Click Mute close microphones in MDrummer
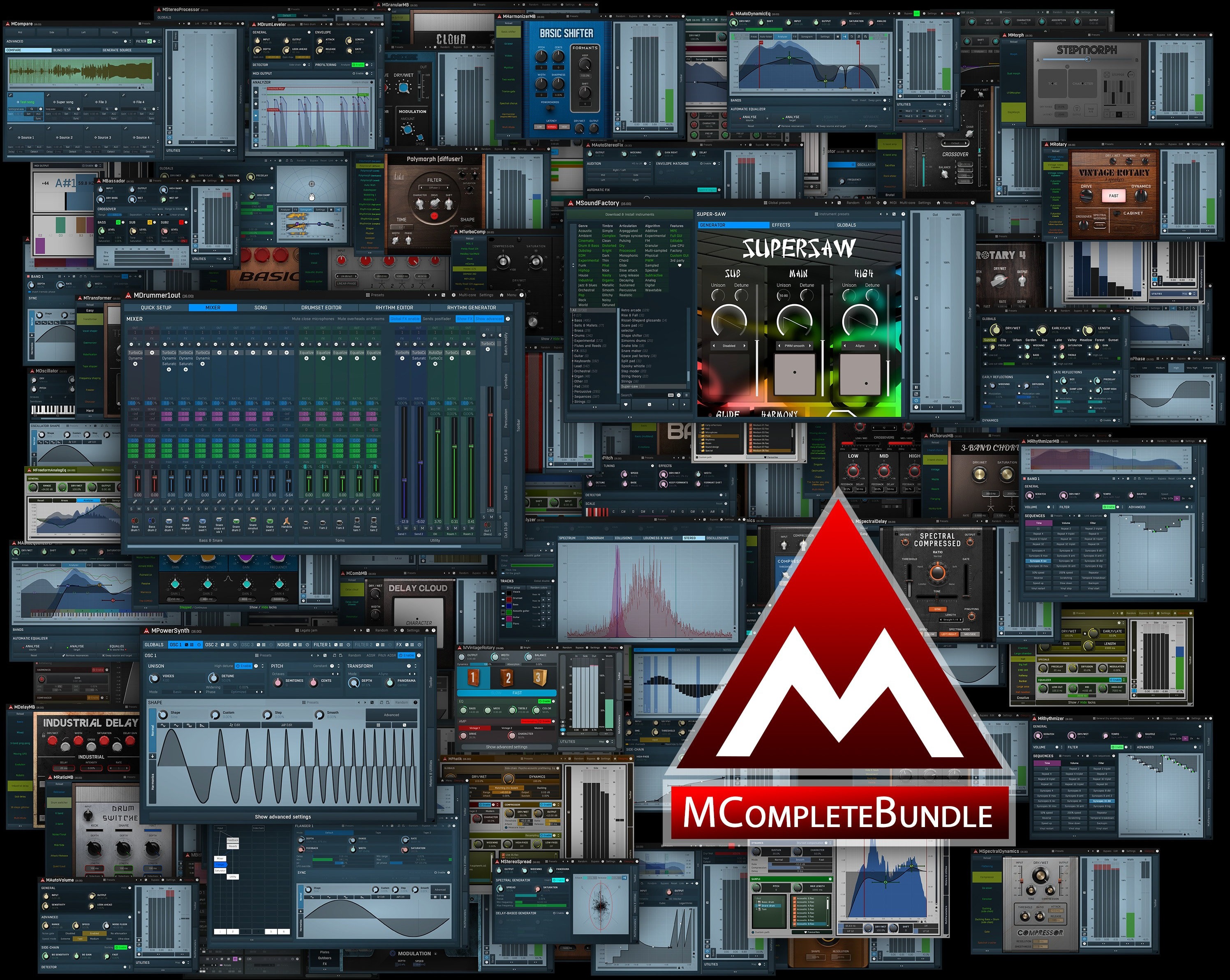The width and height of the screenshot is (1230, 980). pyautogui.click(x=313, y=319)
